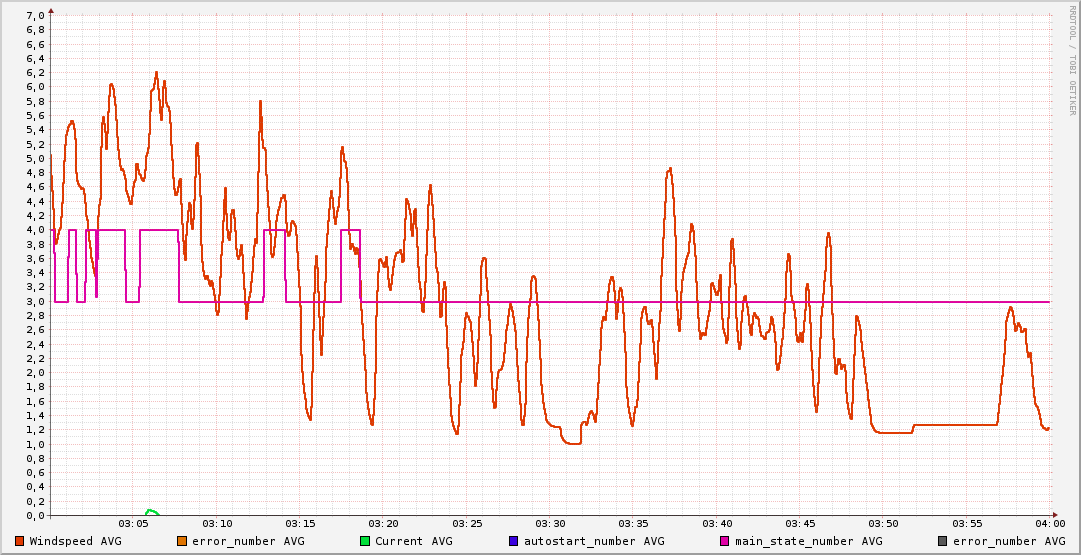1081x555 pixels.
Task: Click the magenta main_state_number legend swatch
Action: (725, 541)
